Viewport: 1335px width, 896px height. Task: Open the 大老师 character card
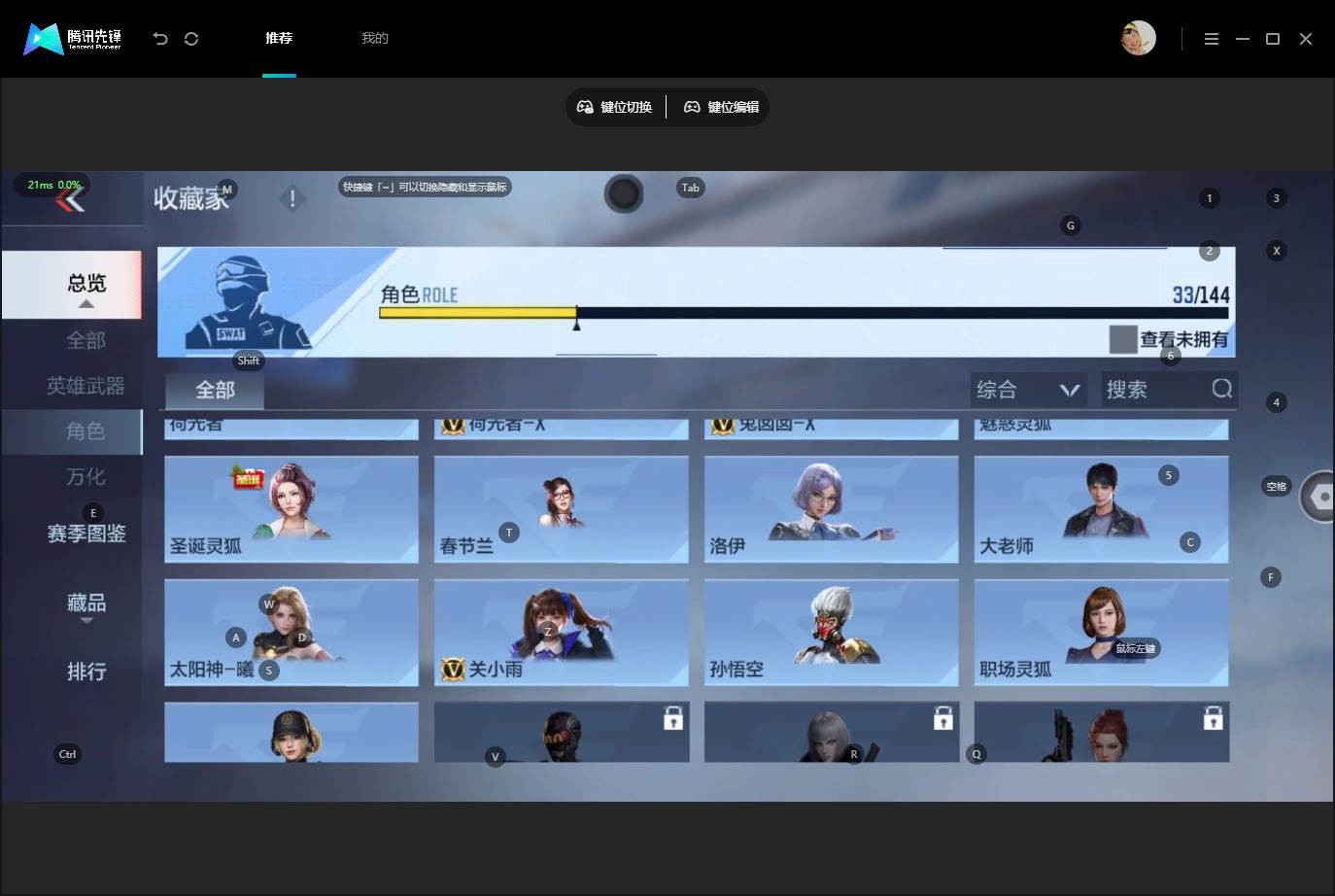[x=1102, y=509]
